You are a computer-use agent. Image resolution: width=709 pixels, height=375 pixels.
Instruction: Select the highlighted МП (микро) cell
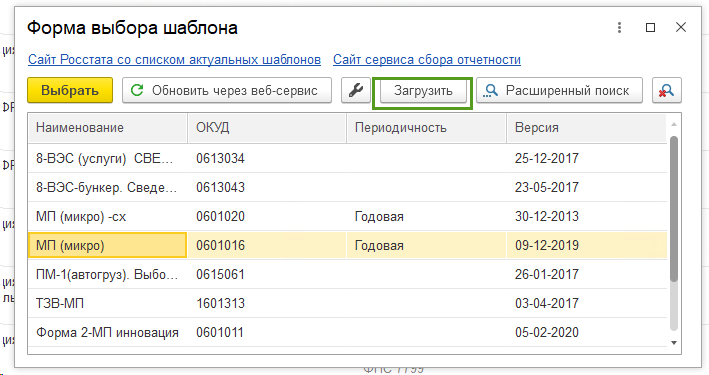[108, 245]
